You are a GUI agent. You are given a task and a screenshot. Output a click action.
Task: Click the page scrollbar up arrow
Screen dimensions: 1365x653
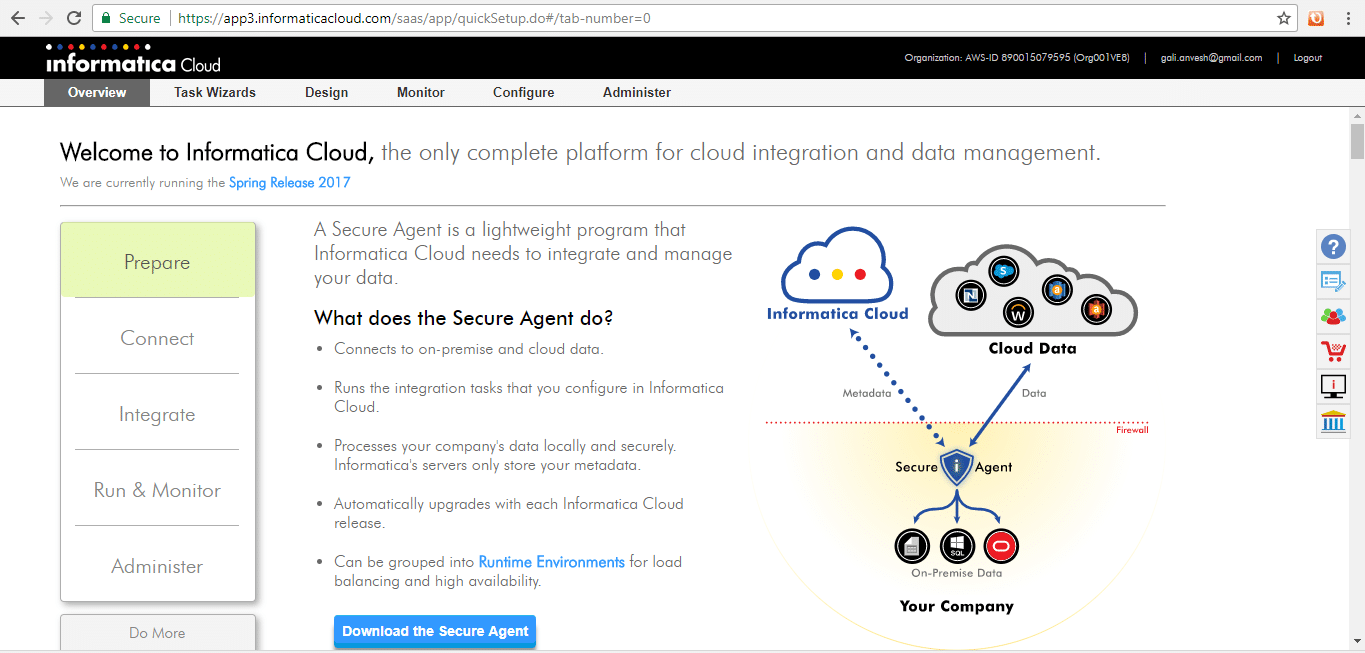pos(1357,116)
